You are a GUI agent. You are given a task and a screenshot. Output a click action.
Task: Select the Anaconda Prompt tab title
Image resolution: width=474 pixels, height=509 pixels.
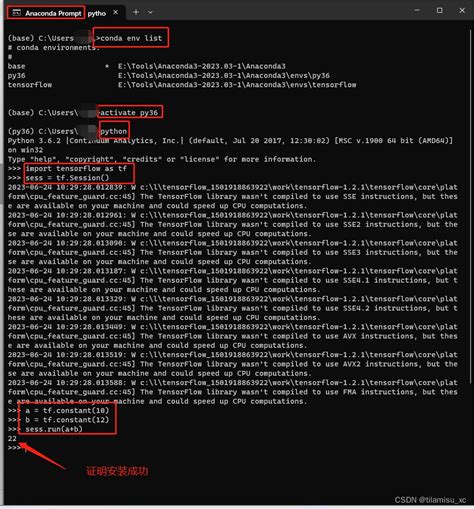tap(53, 13)
